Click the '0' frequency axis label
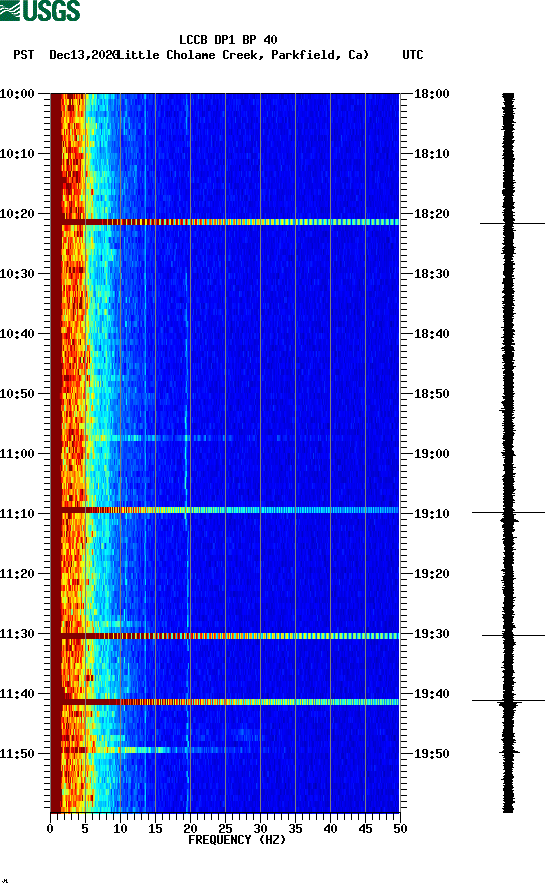The height and width of the screenshot is (892, 552). (x=50, y=829)
